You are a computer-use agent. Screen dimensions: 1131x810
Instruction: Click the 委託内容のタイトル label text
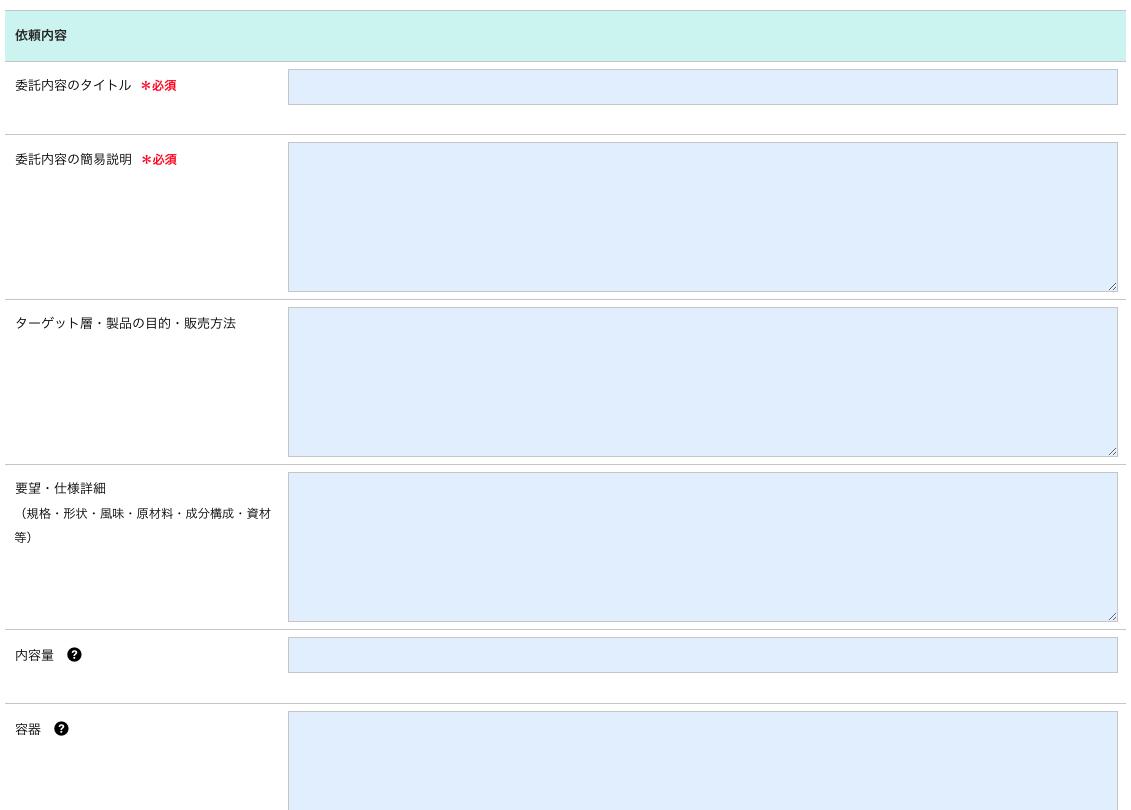pos(73,86)
